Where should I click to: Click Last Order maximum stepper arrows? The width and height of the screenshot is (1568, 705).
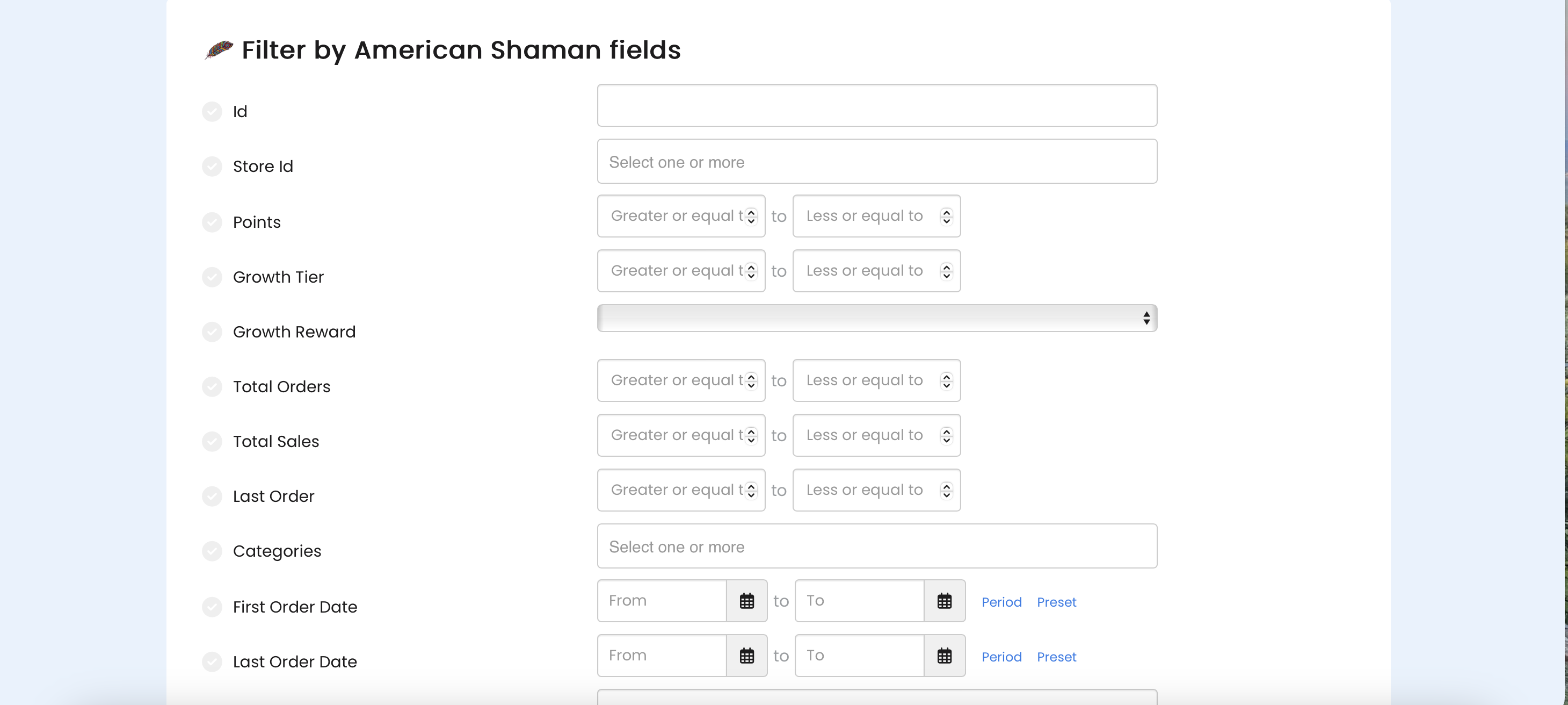click(x=947, y=491)
